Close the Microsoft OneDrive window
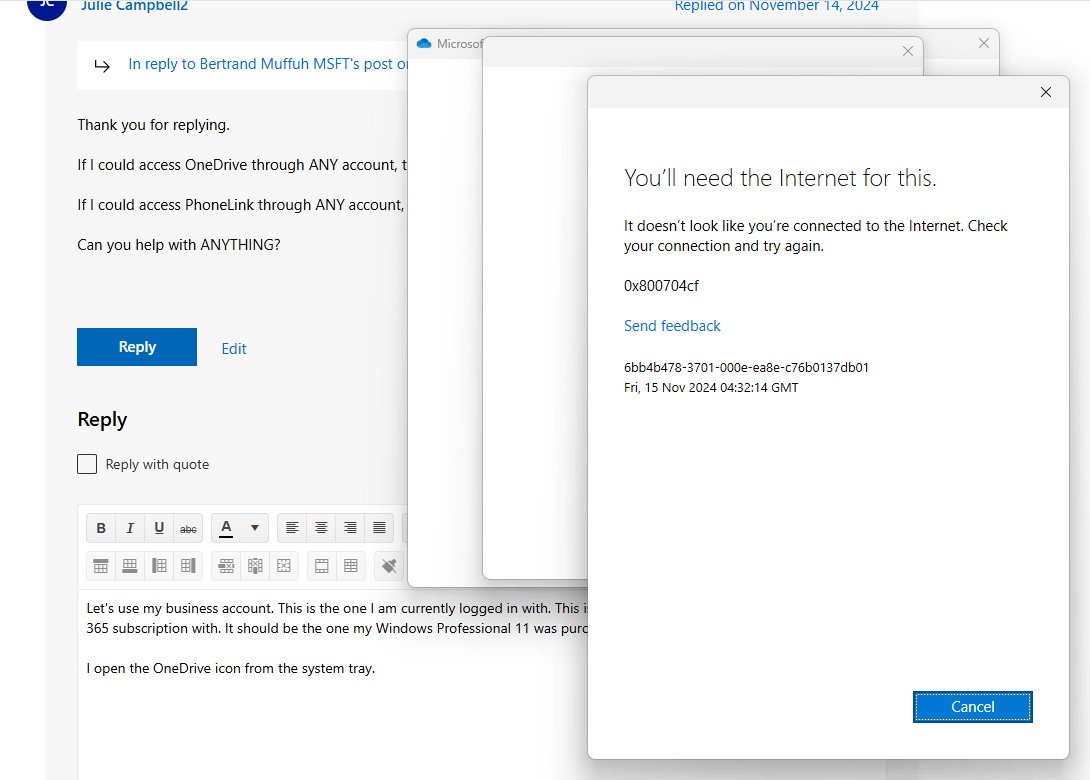1090x780 pixels. 984,43
